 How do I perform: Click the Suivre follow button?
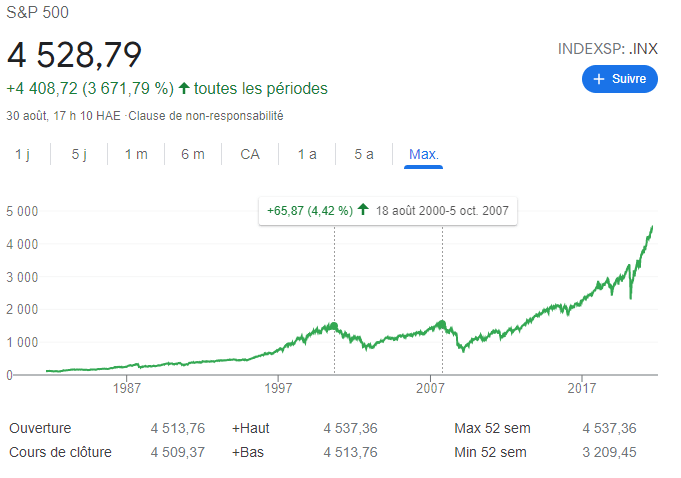619,78
